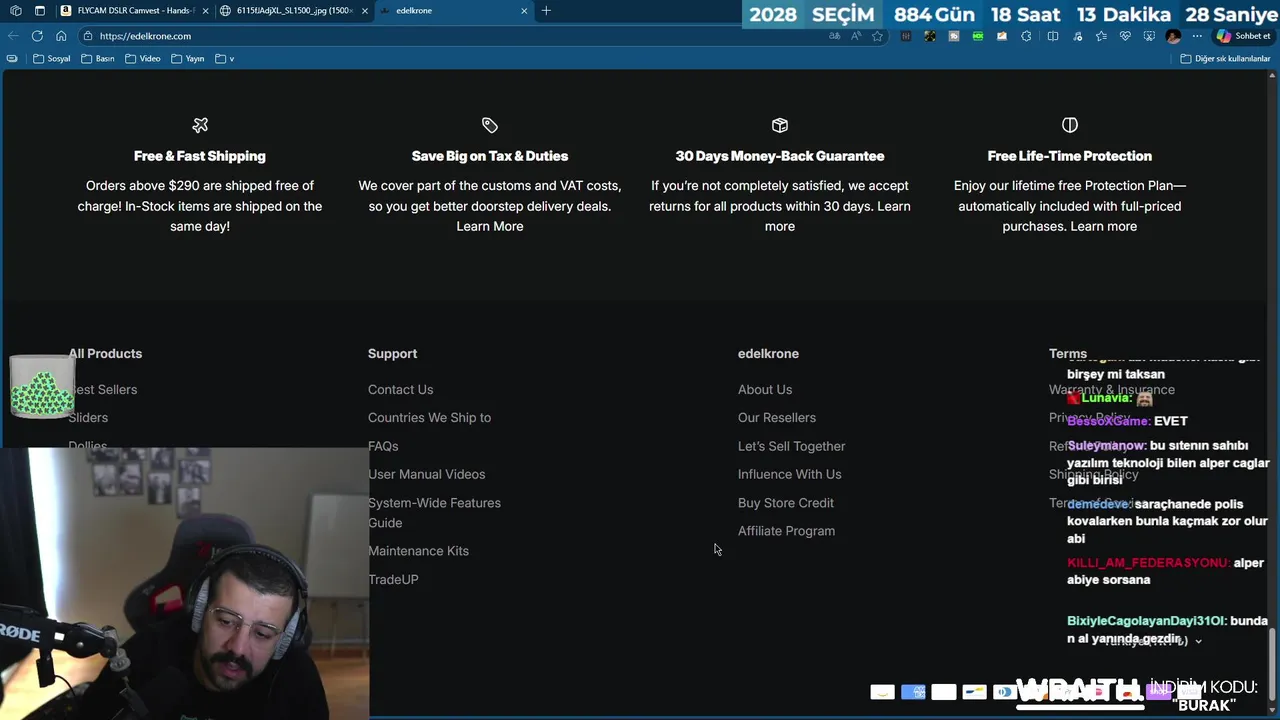
Task: Click the Diners Club payment icon
Action: 1005,692
